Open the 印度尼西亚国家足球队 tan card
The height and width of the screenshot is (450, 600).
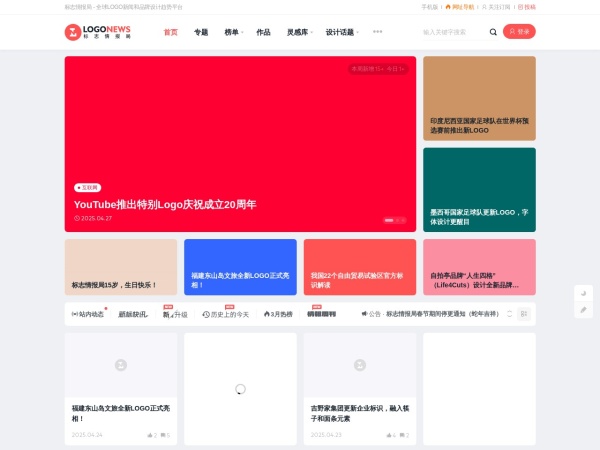(479, 98)
